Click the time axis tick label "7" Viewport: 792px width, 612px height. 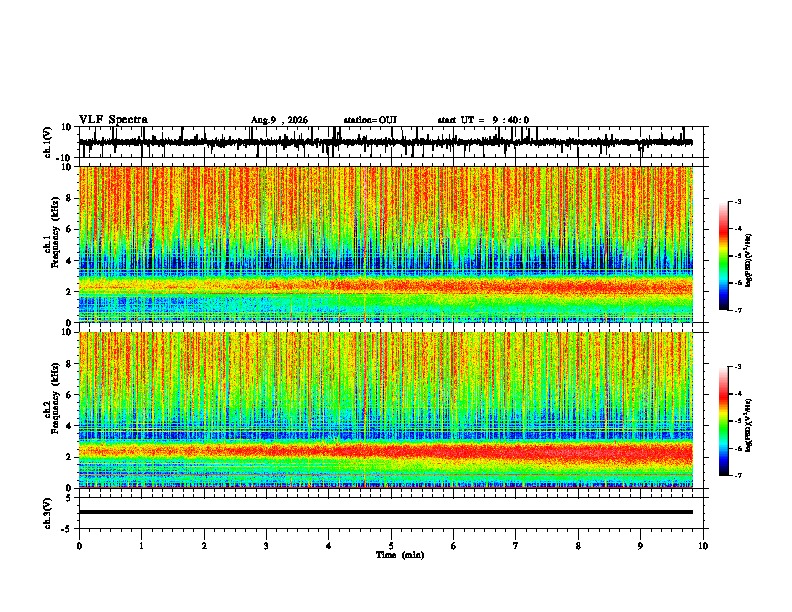point(516,546)
